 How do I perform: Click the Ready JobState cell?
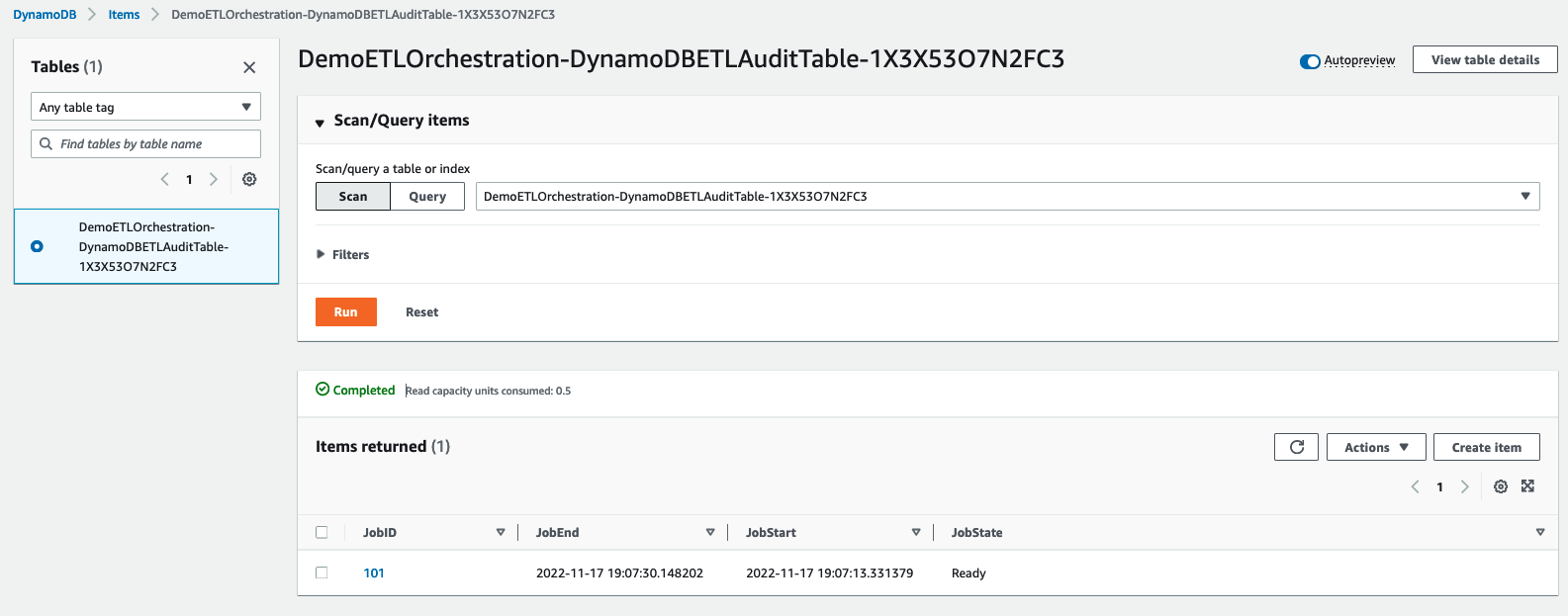(968, 572)
